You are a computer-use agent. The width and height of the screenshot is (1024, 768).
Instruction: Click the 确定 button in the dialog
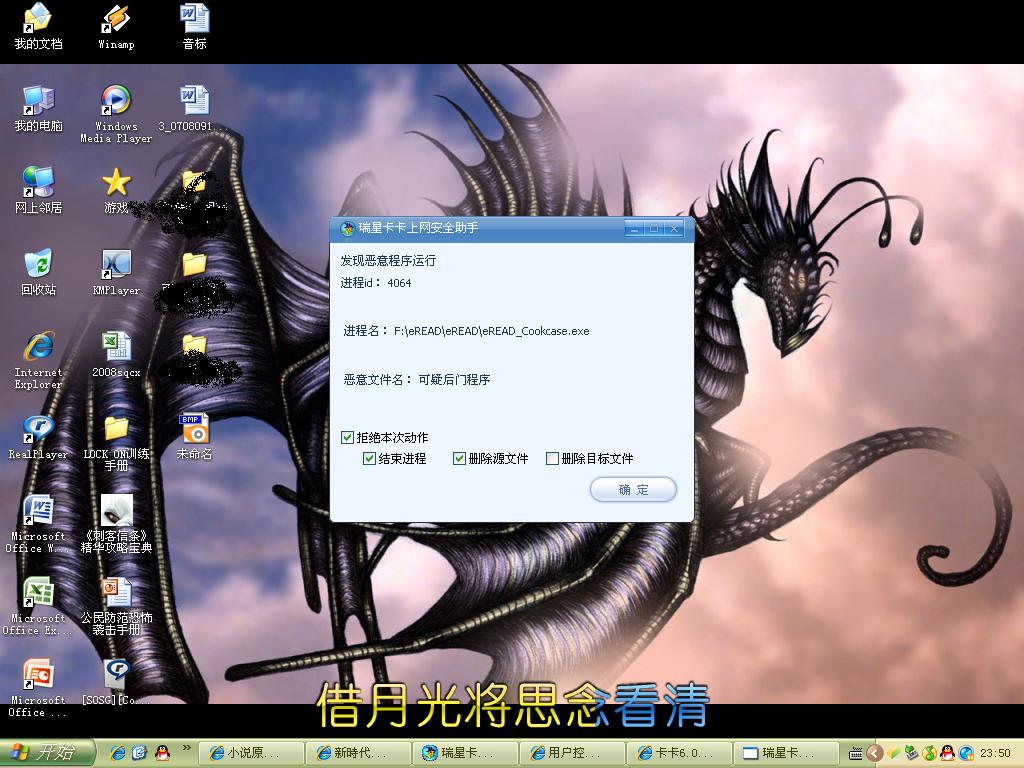tap(633, 489)
